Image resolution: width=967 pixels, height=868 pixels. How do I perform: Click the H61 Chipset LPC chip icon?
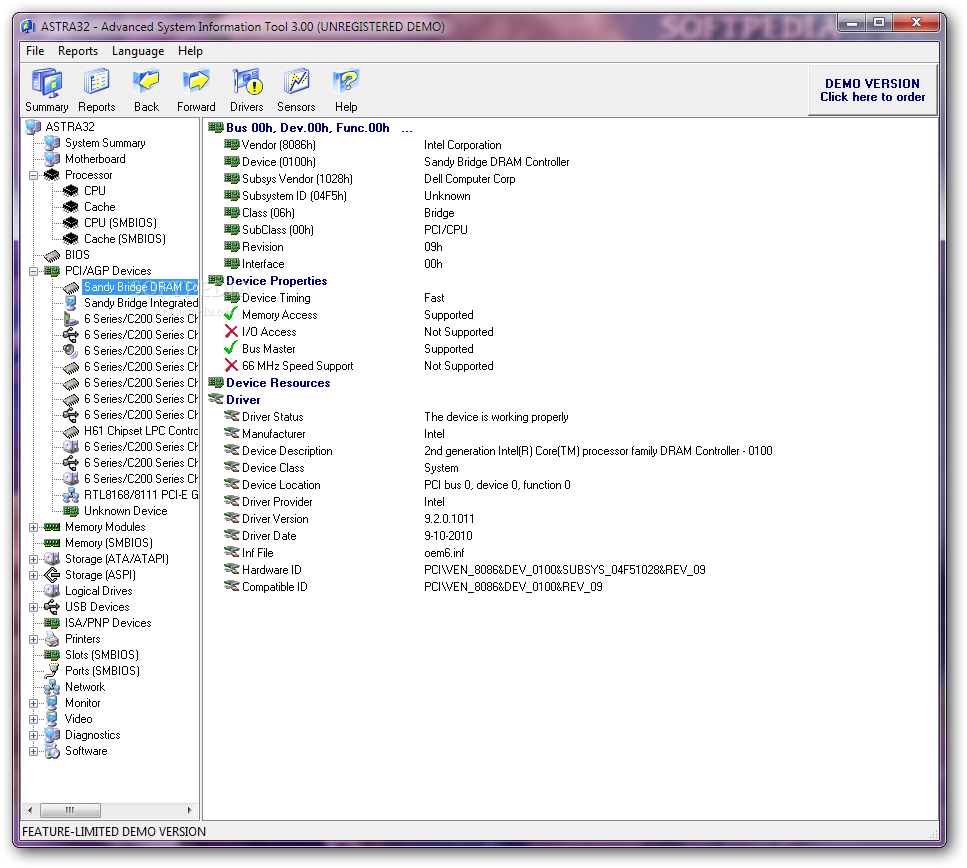(x=71, y=431)
